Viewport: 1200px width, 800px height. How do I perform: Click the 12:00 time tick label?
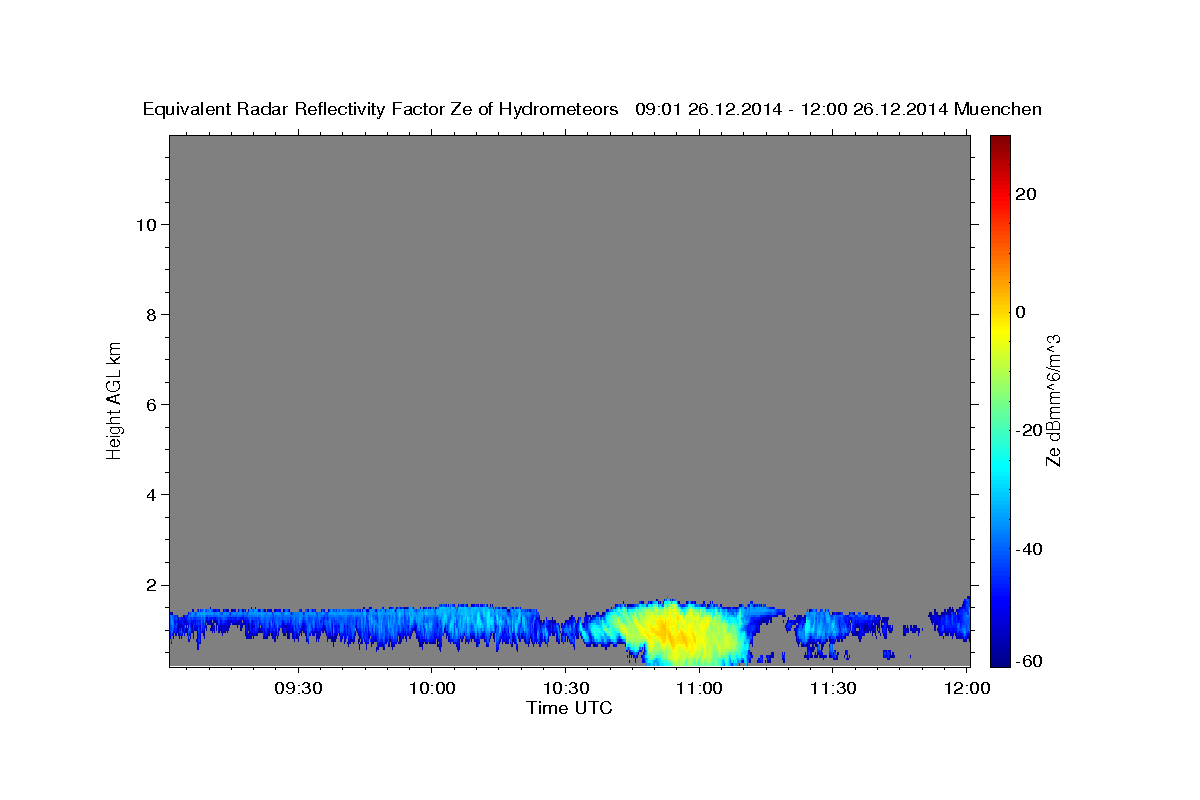(966, 688)
